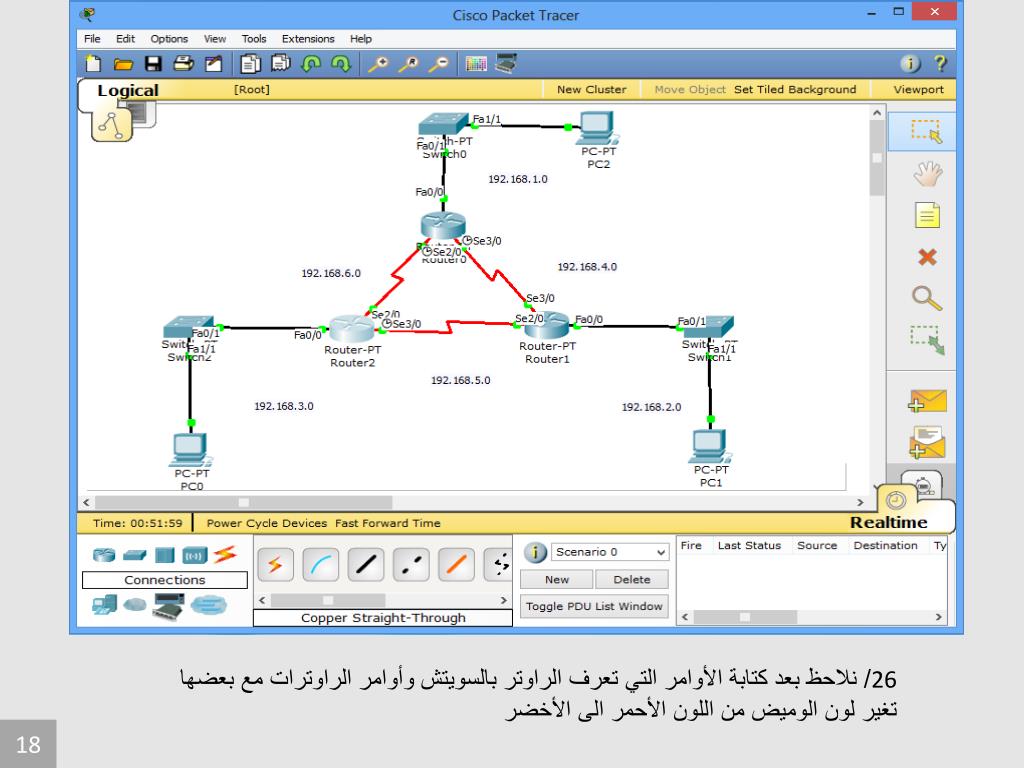The image size is (1024, 768).
Task: Pick the Copper Cross-Over dashed cable icon
Action: click(411, 565)
